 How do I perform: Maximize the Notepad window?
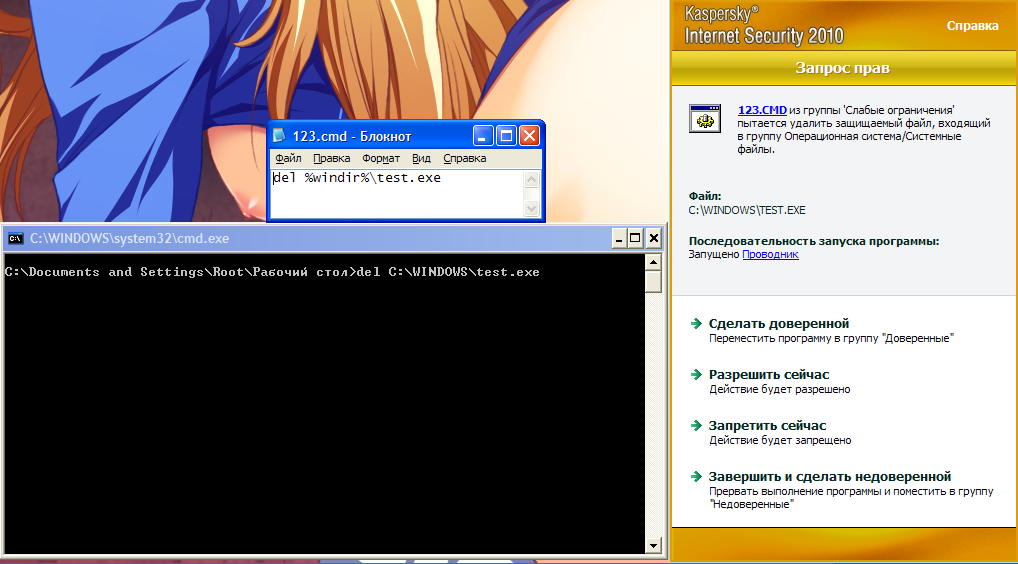pyautogui.click(x=506, y=136)
